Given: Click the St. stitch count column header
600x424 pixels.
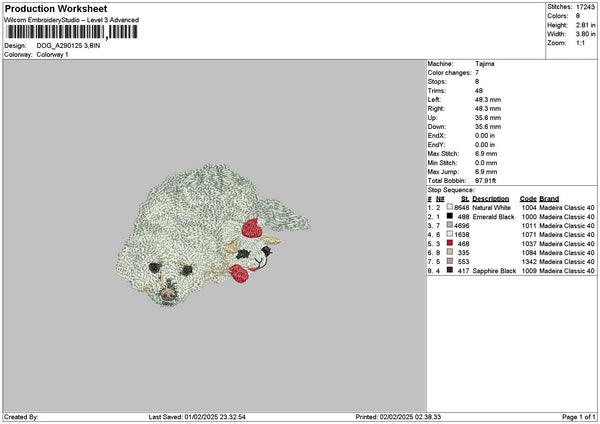Looking at the screenshot, I should [x=465, y=198].
